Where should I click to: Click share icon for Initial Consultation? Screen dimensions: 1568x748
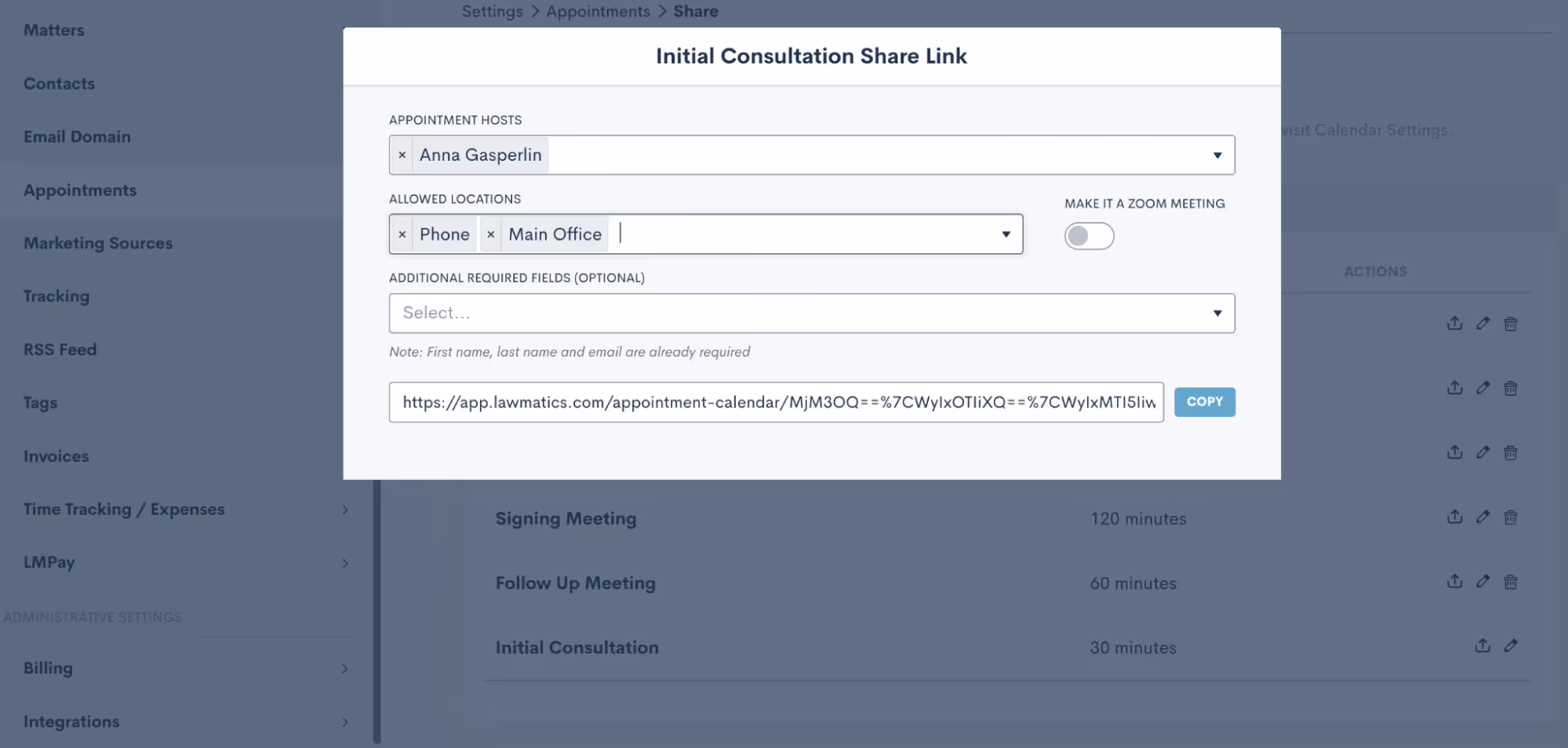[1483, 645]
